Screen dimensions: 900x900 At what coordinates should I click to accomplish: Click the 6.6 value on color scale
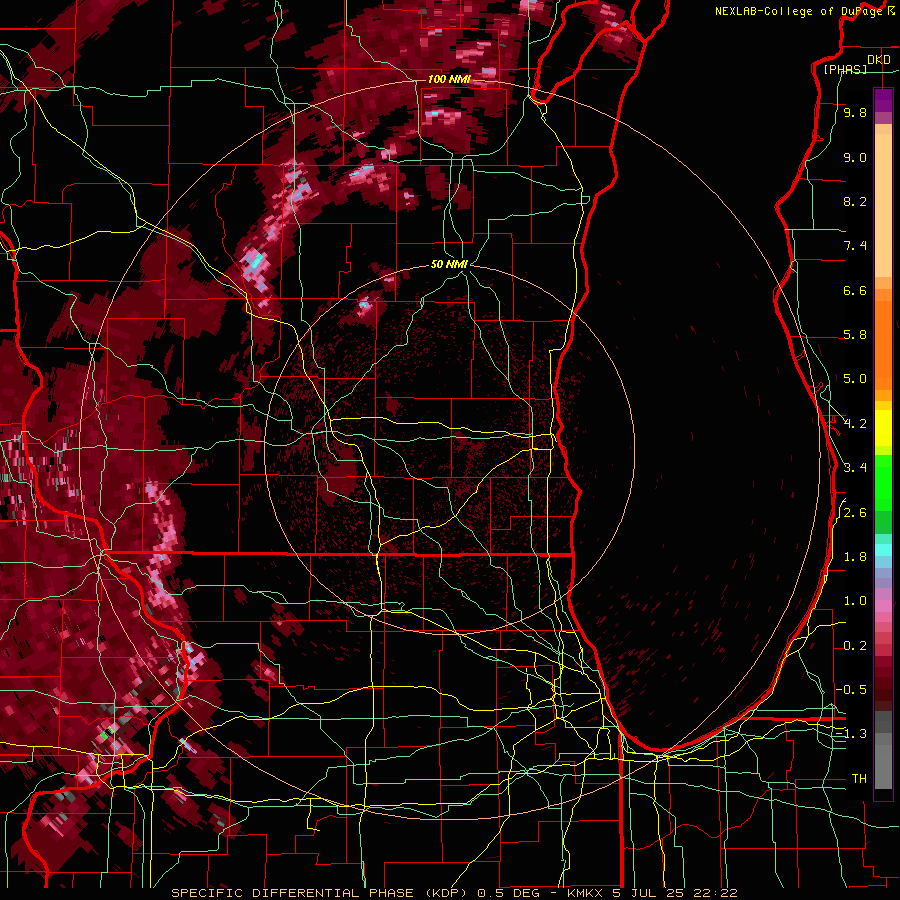coord(855,290)
